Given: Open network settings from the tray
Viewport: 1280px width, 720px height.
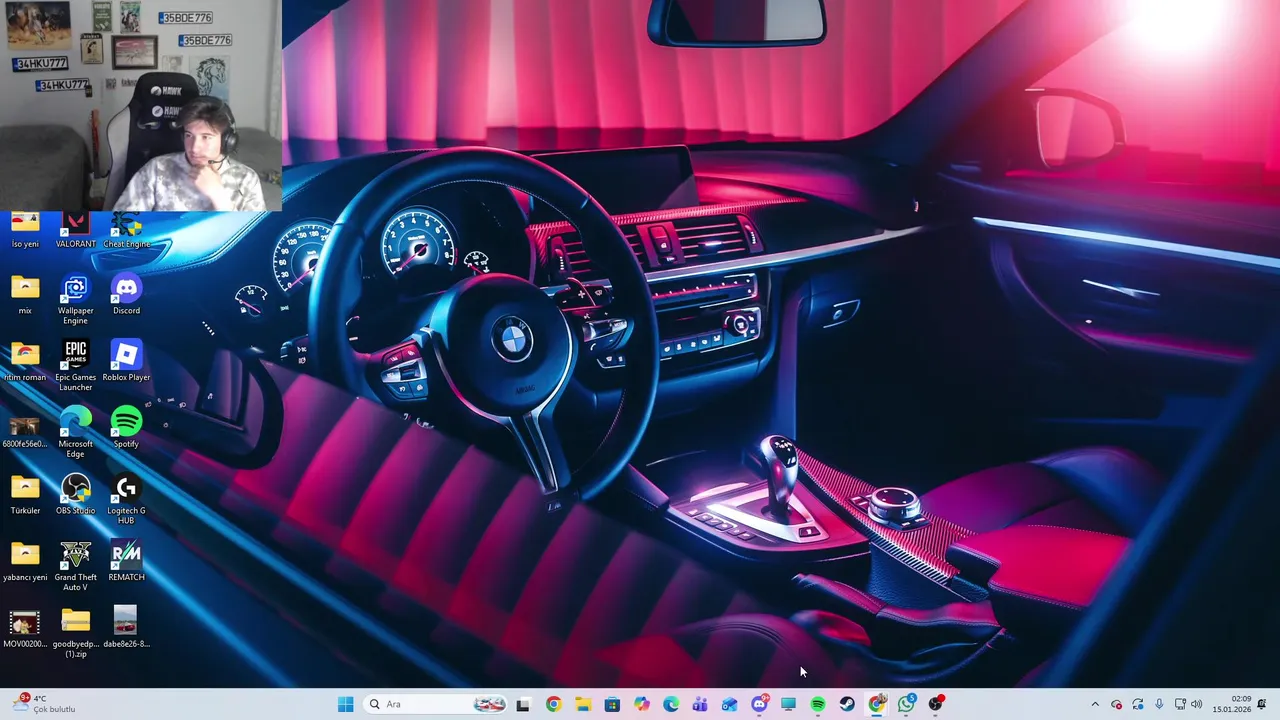Looking at the screenshot, I should (1180, 704).
